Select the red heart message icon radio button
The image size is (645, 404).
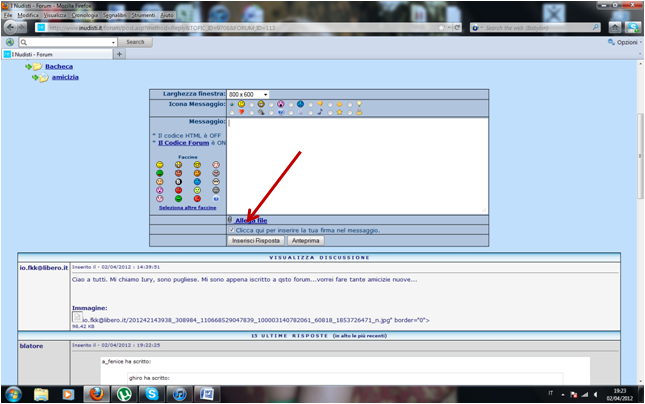click(232, 113)
